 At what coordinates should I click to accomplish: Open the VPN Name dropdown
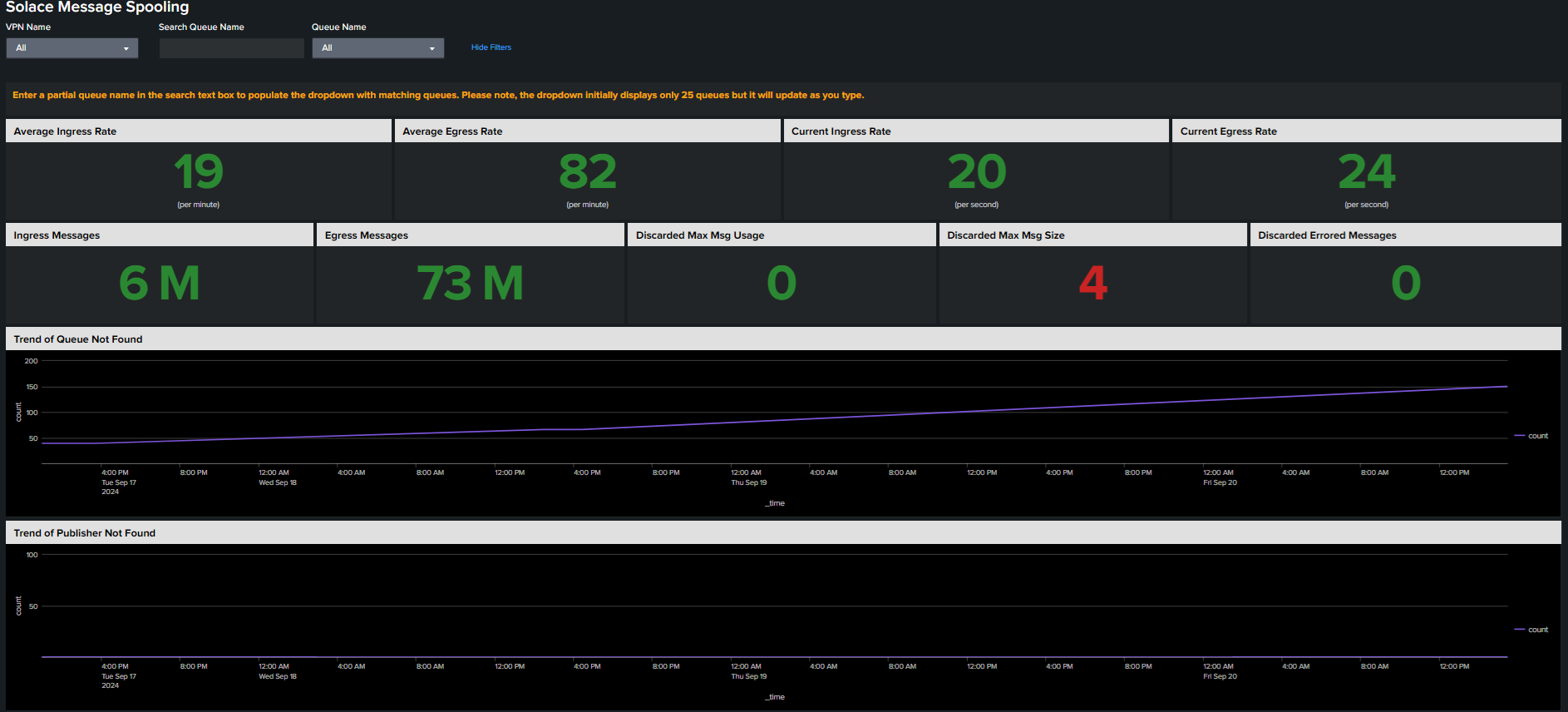(72, 48)
